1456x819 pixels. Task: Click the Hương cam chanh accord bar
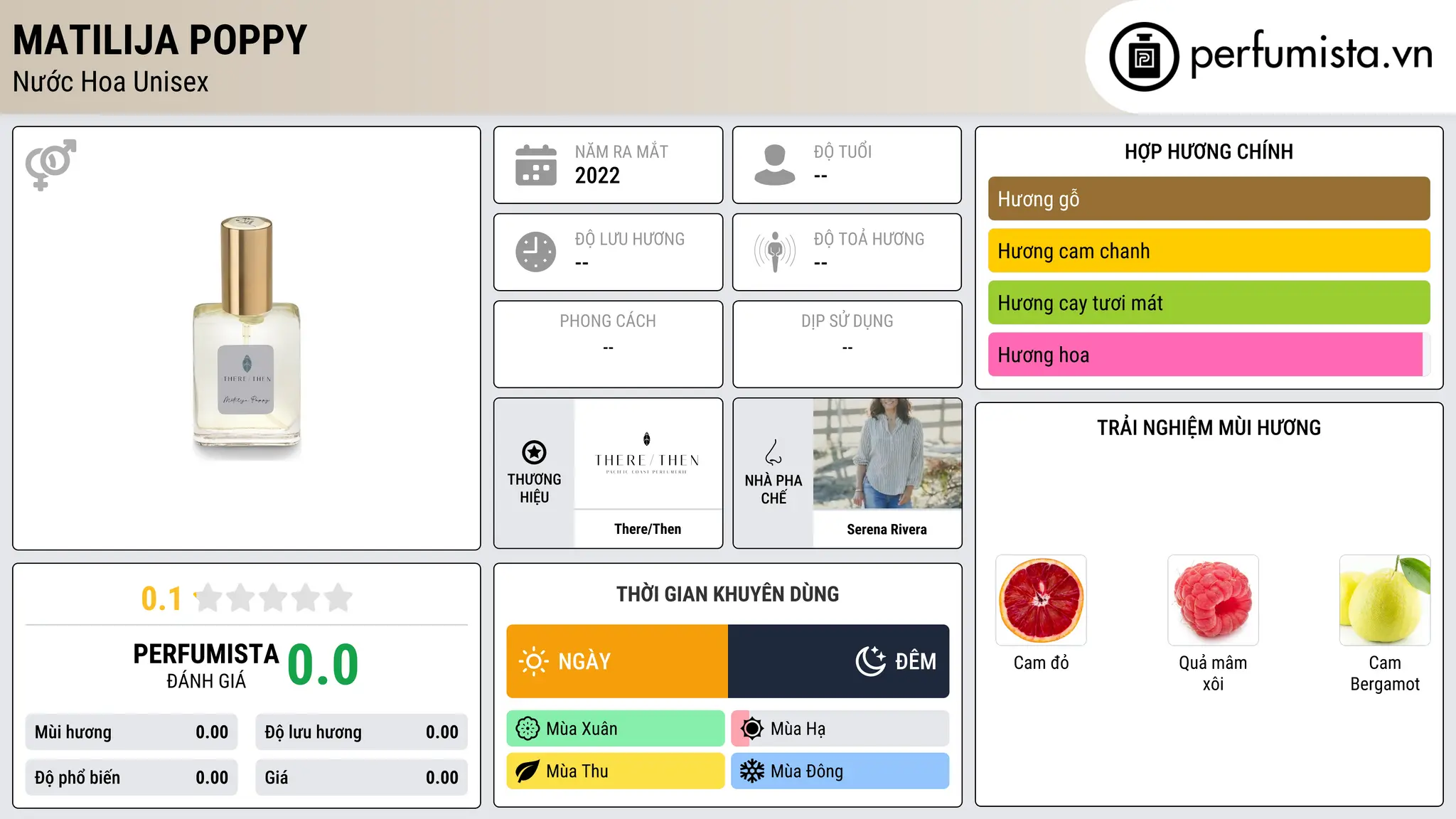pos(1209,251)
